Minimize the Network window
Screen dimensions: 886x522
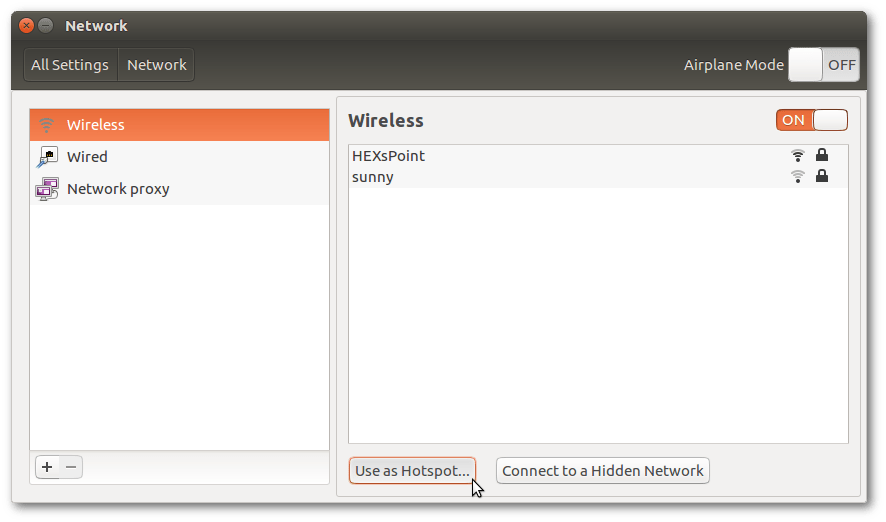click(x=46, y=26)
